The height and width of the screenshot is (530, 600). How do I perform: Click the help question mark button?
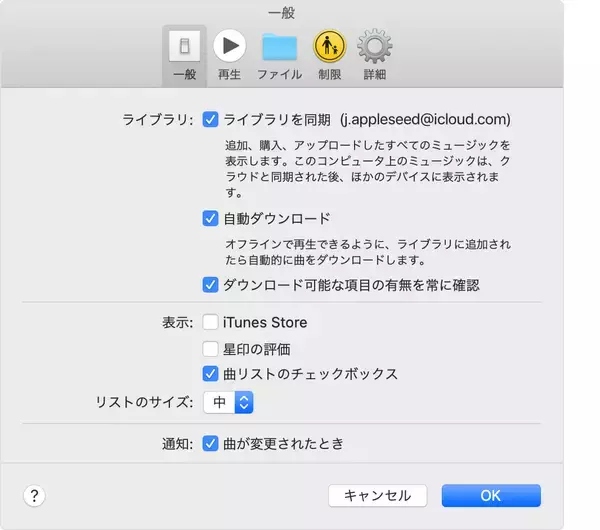(x=34, y=496)
